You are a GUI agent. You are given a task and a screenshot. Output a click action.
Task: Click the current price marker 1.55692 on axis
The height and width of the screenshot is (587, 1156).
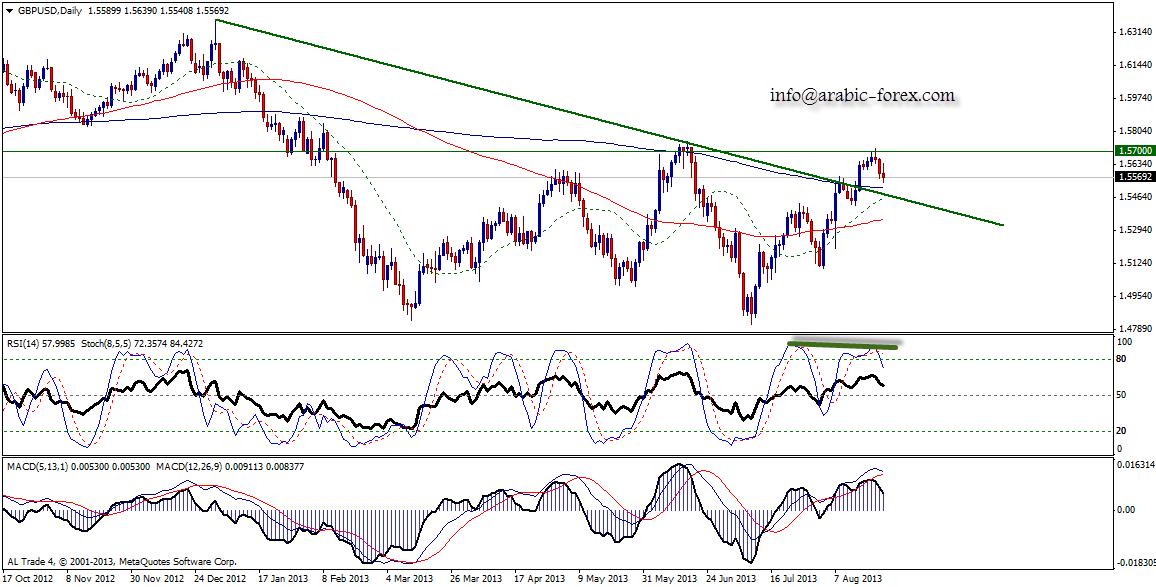pyautogui.click(x=1133, y=177)
